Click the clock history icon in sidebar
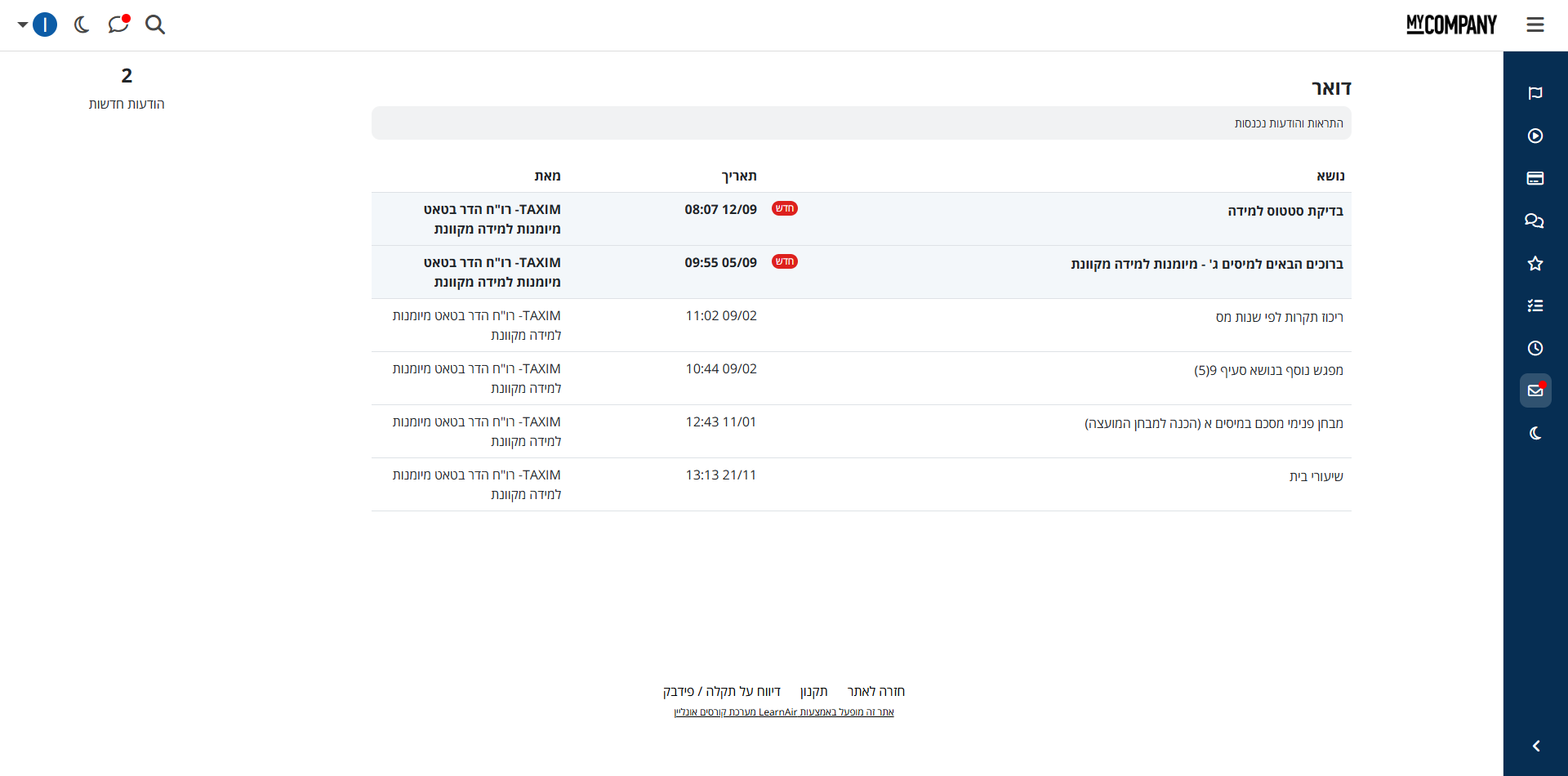This screenshot has height=776, width=1568. pyautogui.click(x=1535, y=348)
